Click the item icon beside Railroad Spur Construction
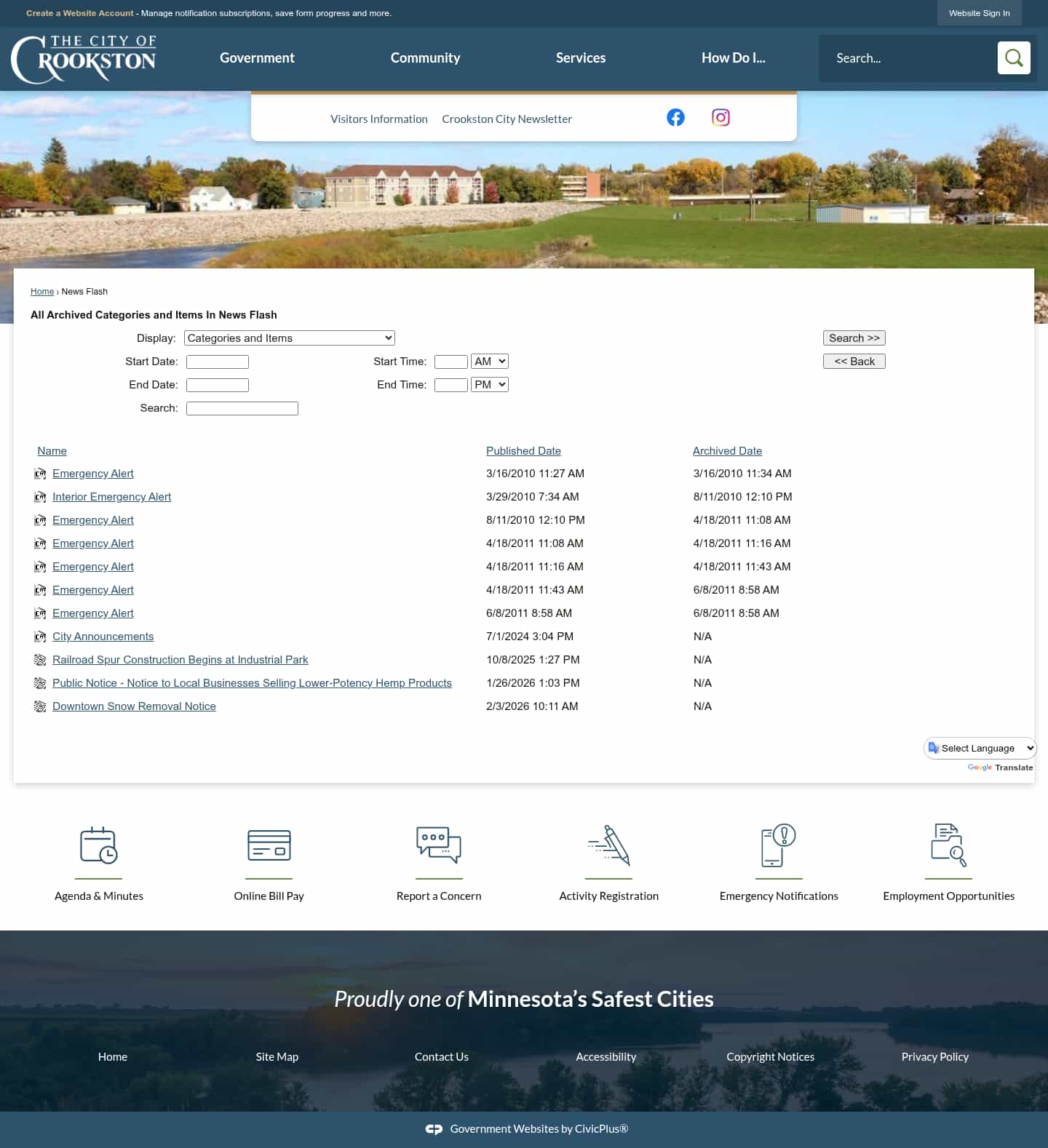 [40, 660]
